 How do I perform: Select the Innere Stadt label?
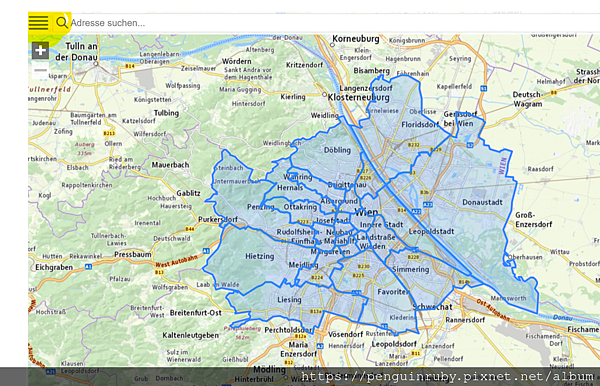point(381,225)
